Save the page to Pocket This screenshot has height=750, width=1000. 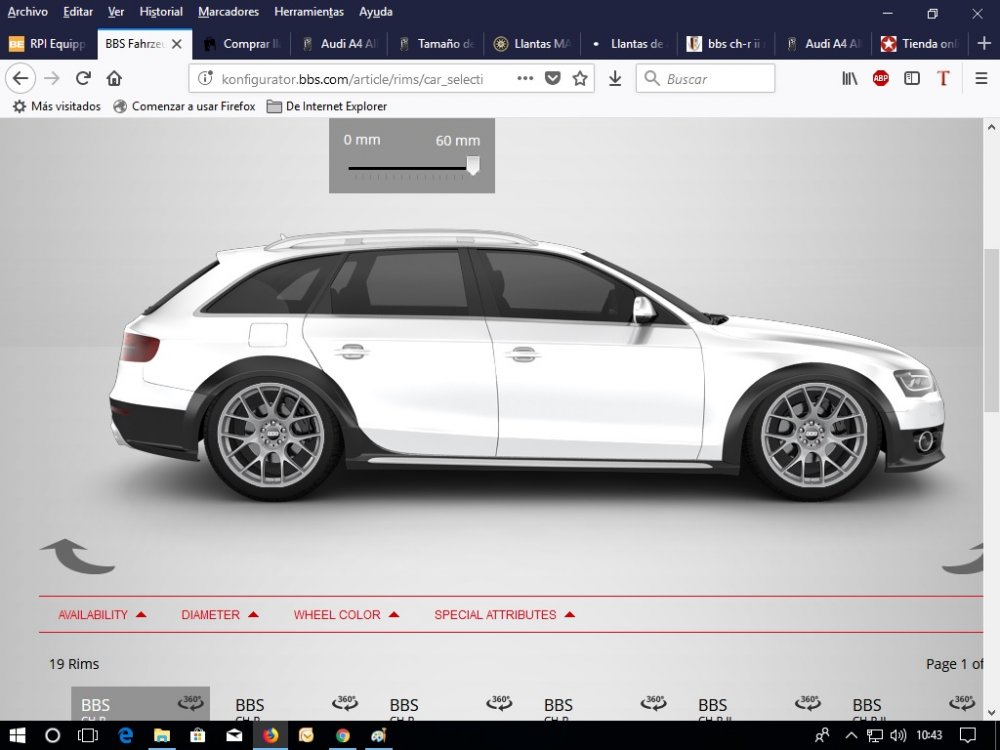coord(552,78)
